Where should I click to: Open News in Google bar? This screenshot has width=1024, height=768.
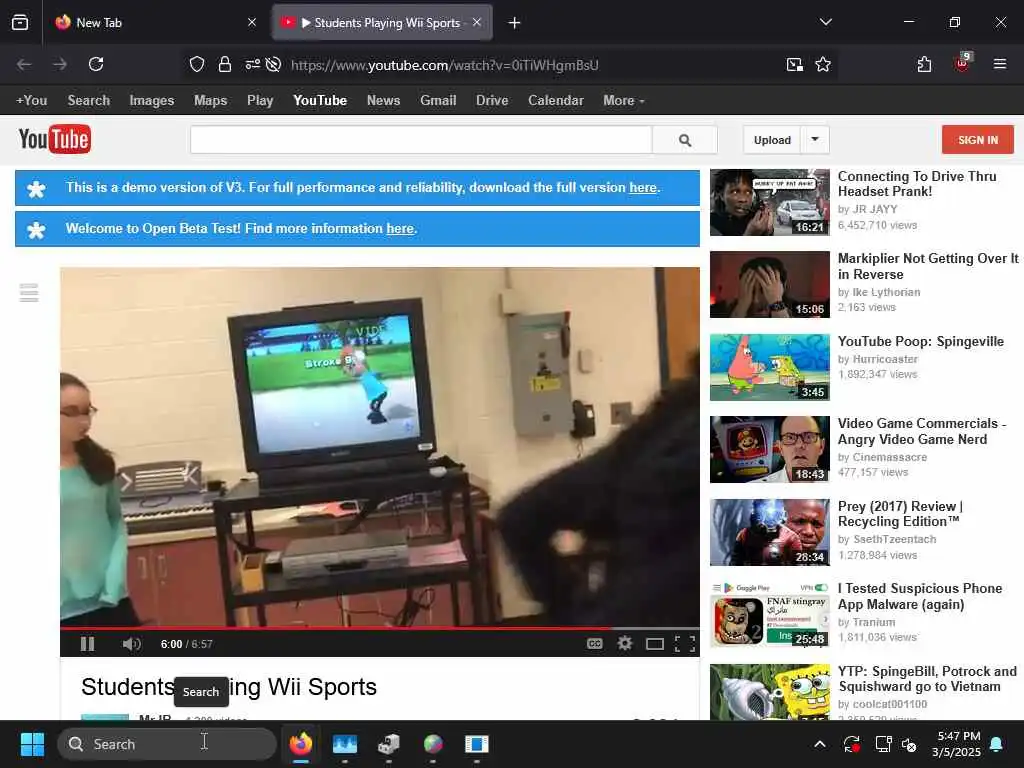pyautogui.click(x=383, y=101)
